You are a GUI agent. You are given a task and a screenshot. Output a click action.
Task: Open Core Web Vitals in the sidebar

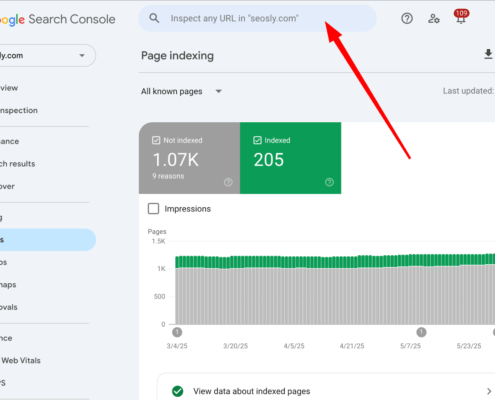[20, 360]
